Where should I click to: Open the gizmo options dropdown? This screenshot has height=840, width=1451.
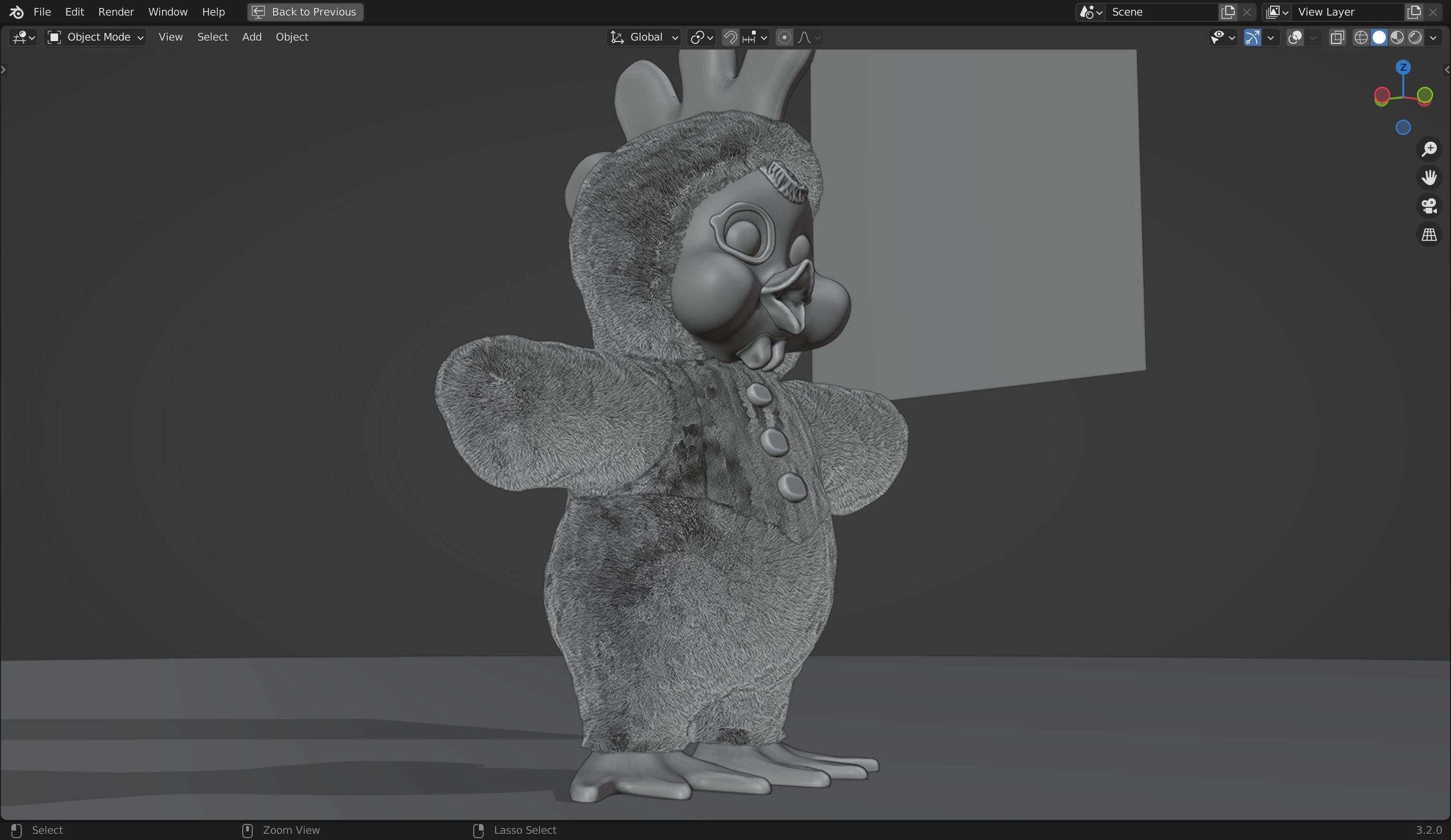(1270, 37)
